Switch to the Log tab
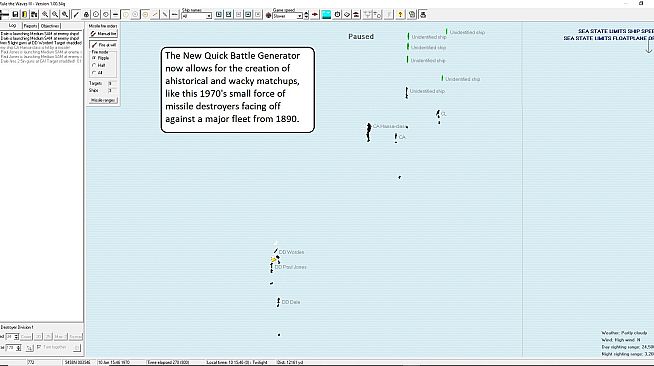Viewport: 654px width, 366px height. click(12, 25)
